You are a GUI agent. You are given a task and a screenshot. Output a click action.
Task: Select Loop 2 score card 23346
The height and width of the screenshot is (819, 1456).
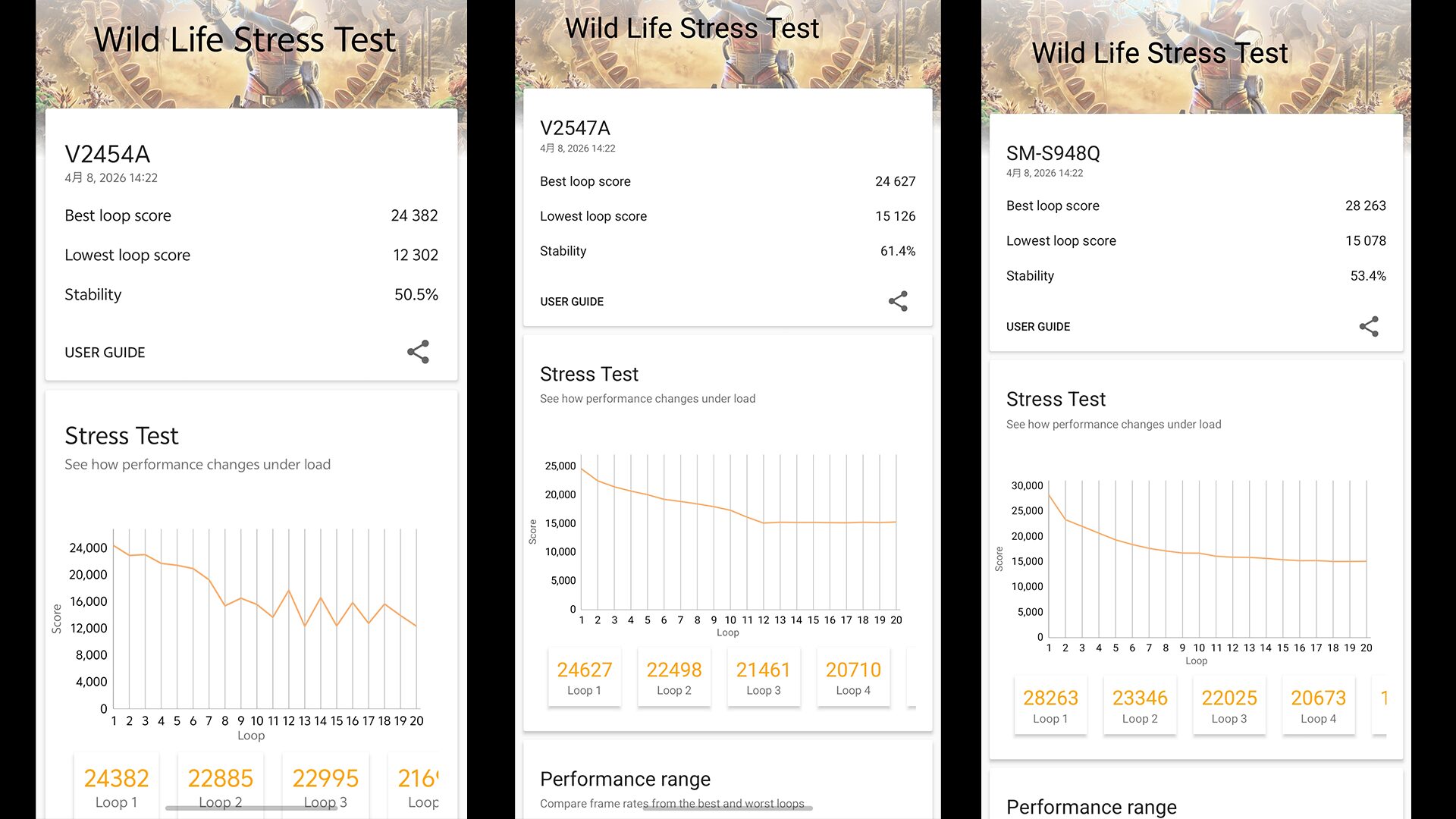pyautogui.click(x=1140, y=705)
